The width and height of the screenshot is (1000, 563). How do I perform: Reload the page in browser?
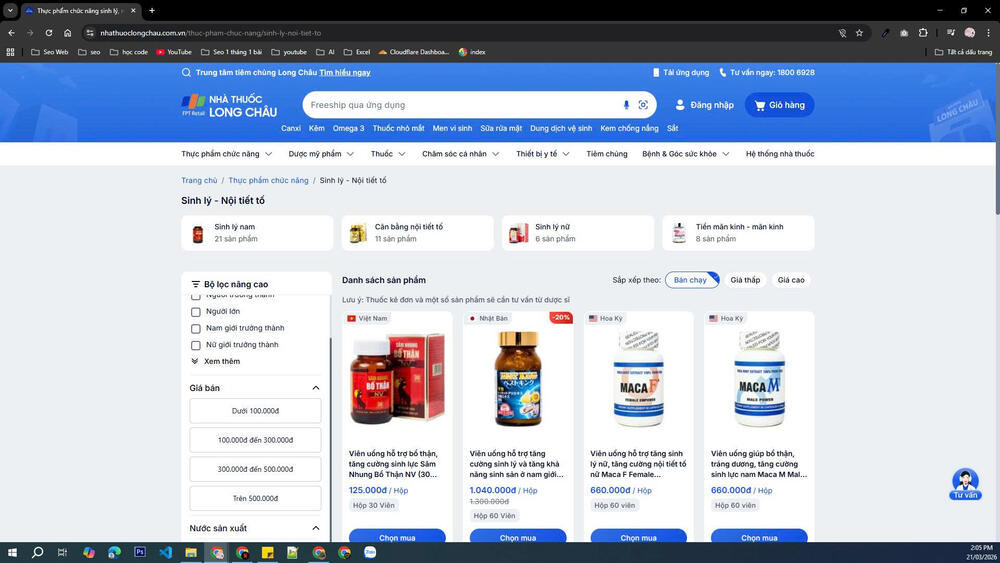tap(47, 33)
